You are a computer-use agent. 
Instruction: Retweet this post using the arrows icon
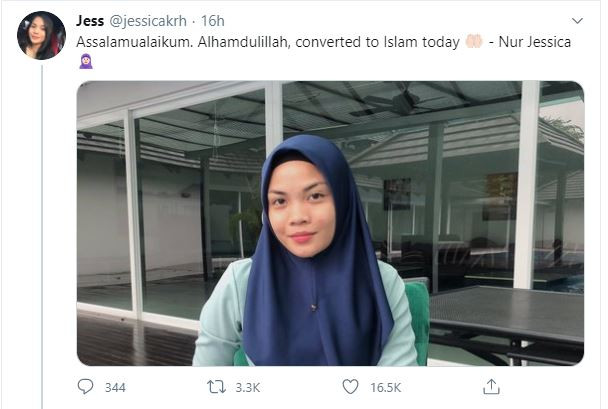(216, 387)
